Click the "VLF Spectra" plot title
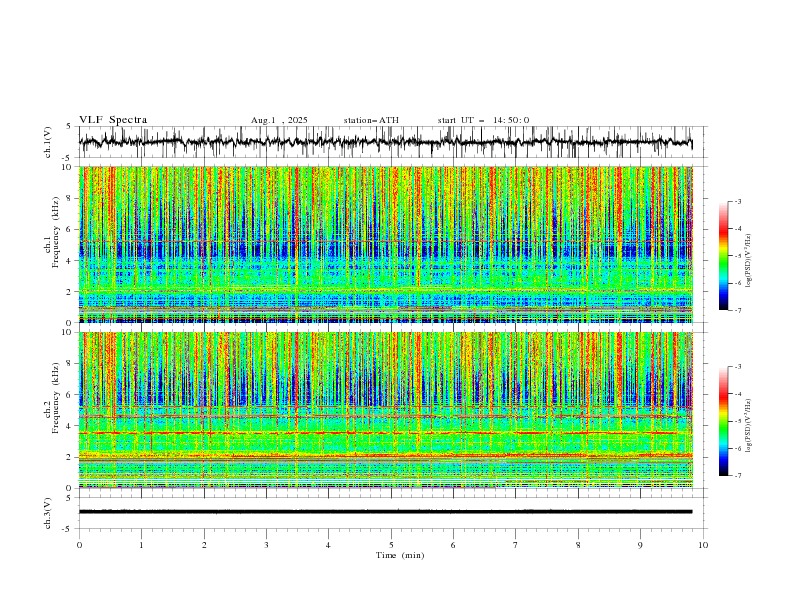 tap(113, 120)
